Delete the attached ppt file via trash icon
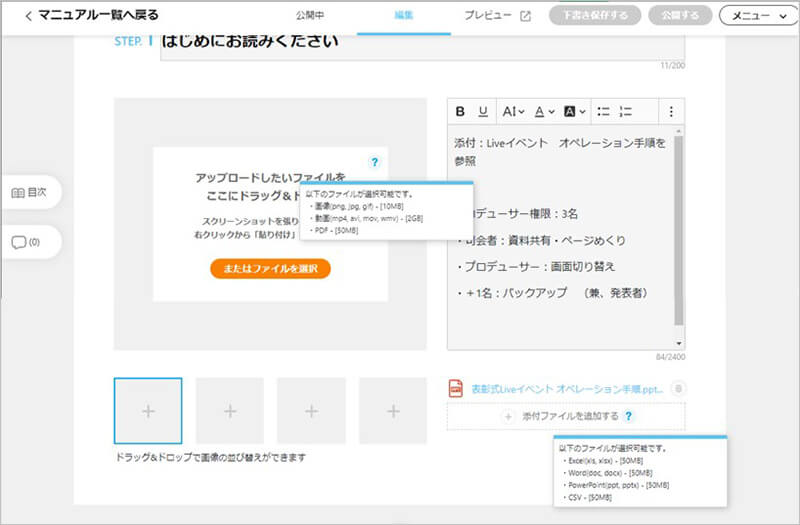The image size is (800, 525). [x=679, y=389]
